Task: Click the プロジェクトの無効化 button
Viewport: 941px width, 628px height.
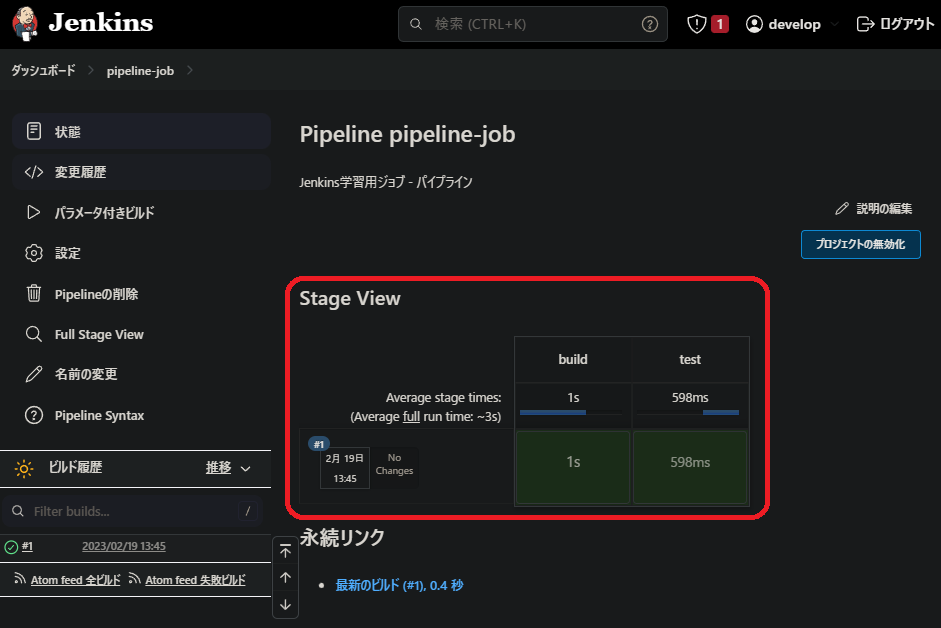Action: click(x=861, y=244)
